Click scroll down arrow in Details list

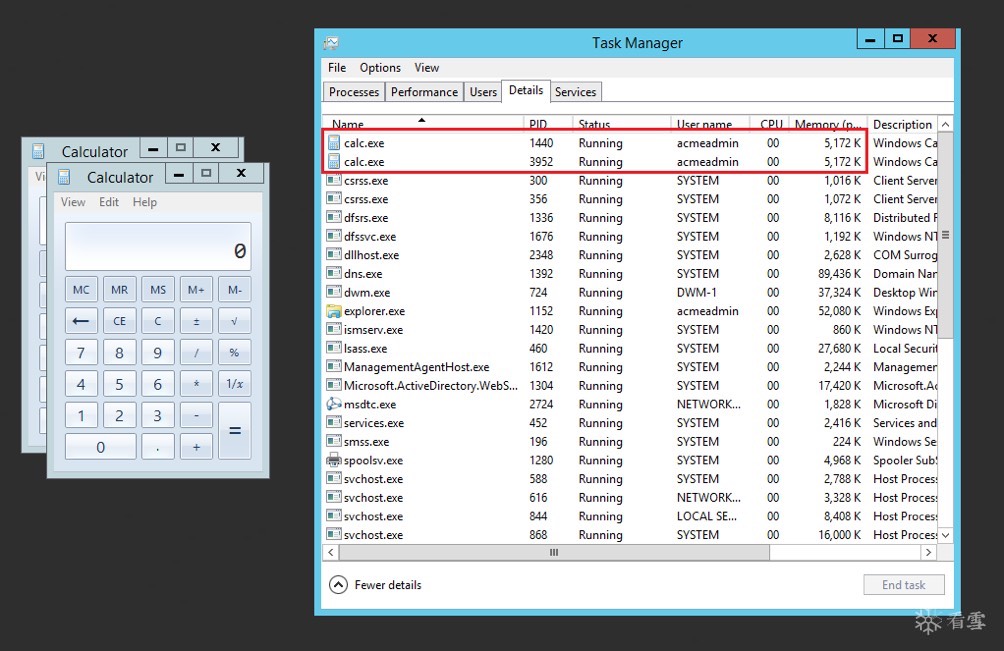(945, 535)
